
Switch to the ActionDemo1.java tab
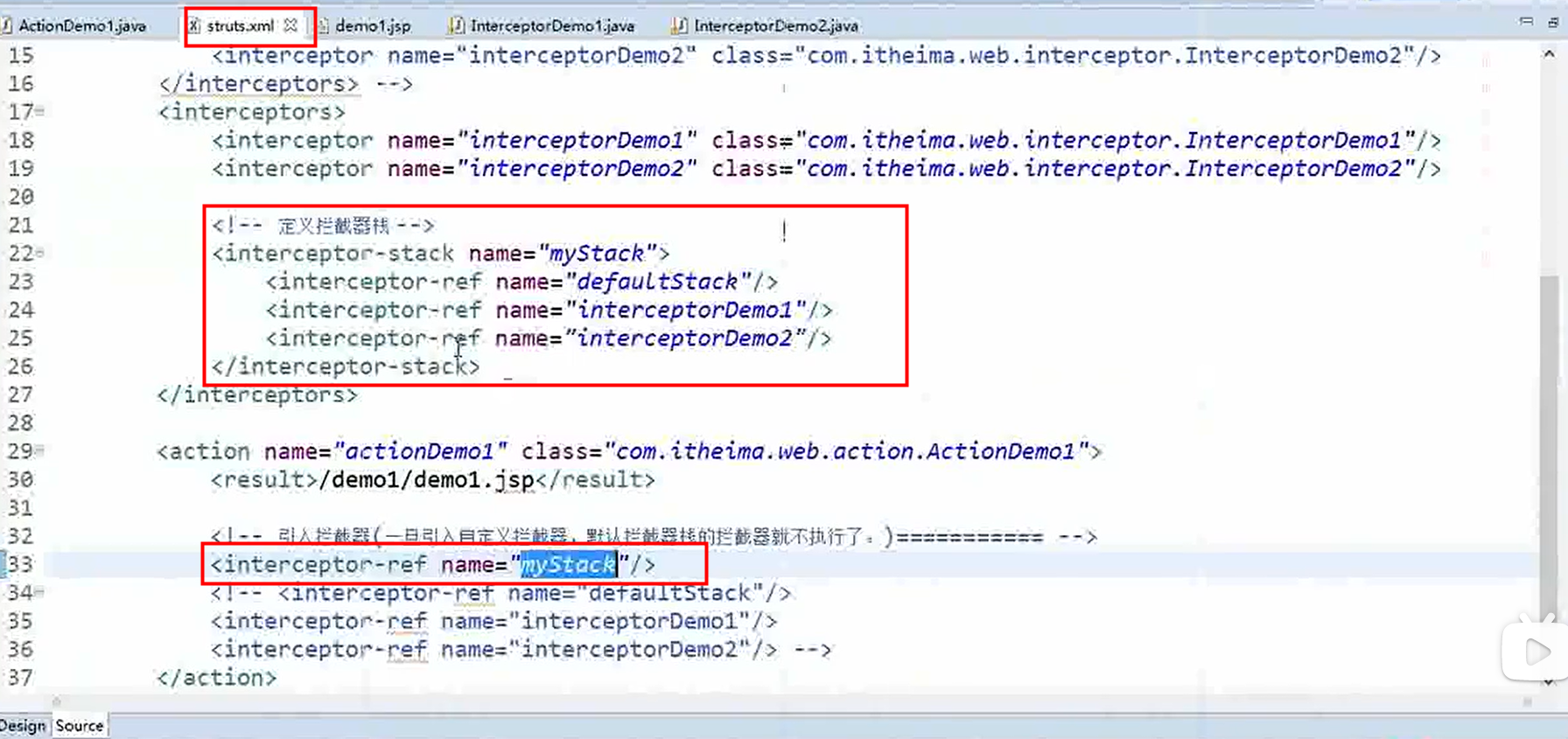coord(81,25)
